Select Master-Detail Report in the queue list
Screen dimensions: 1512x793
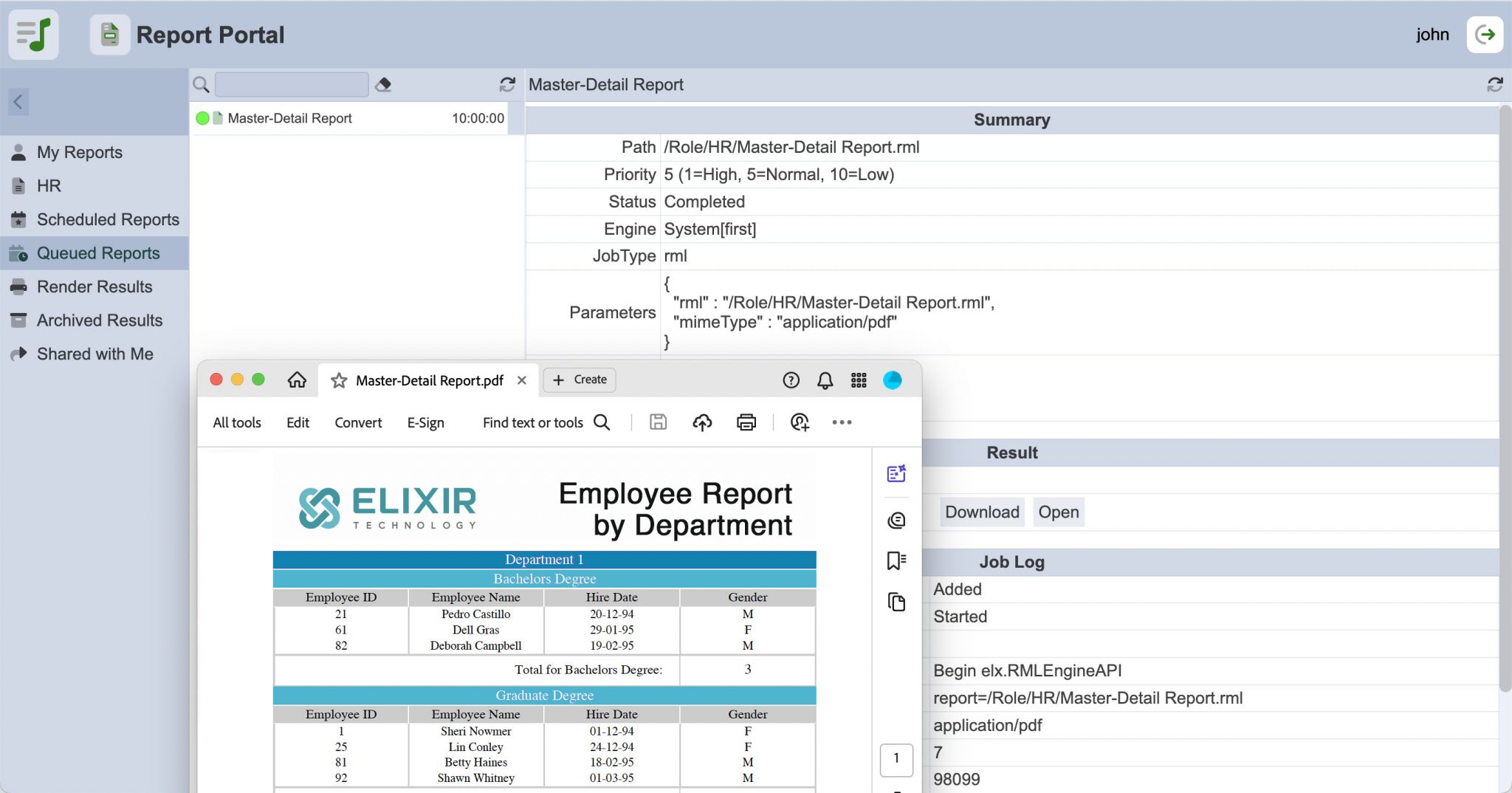(x=290, y=118)
